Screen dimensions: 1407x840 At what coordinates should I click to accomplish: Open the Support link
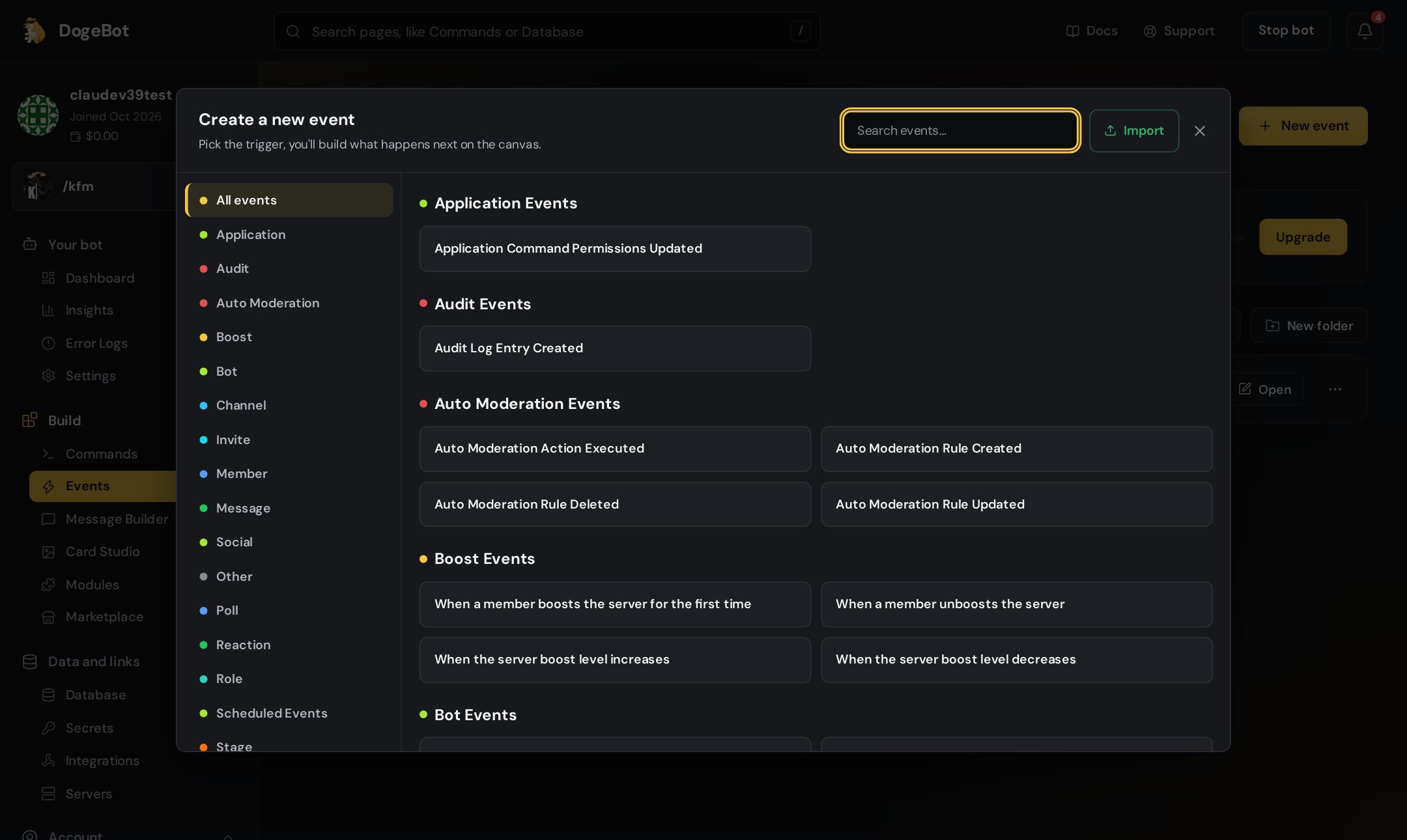click(1179, 31)
